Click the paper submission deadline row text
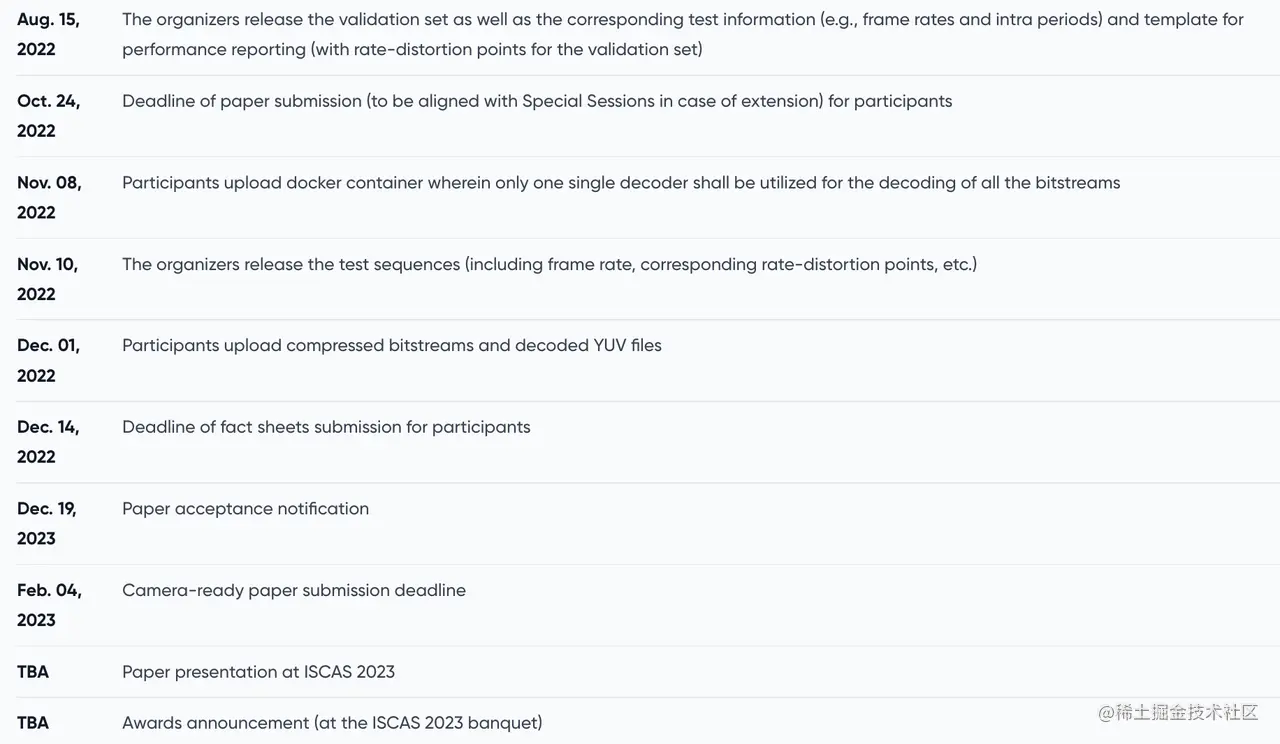This screenshot has width=1280, height=744. [x=537, y=101]
